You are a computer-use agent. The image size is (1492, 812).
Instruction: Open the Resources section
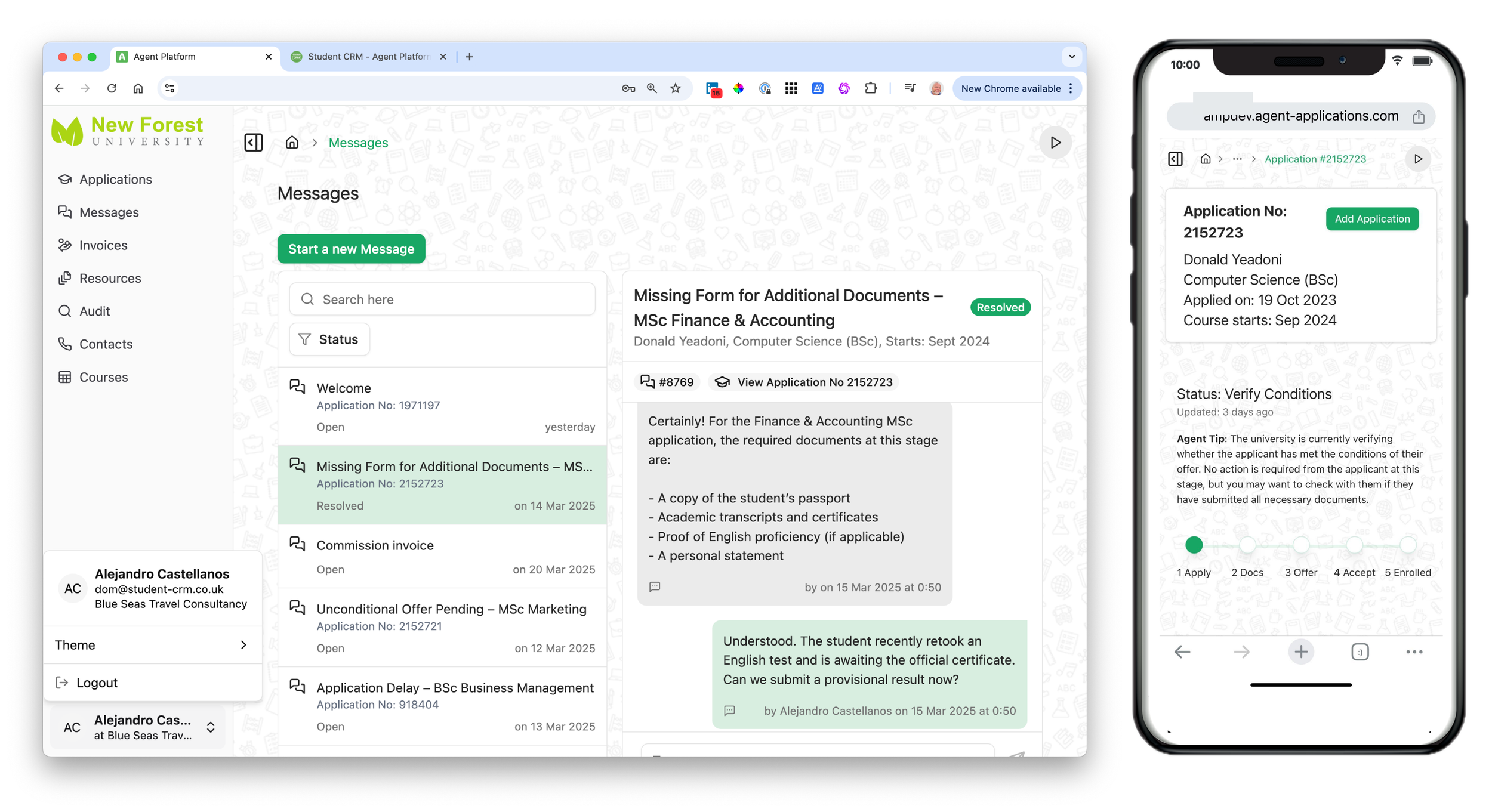(110, 278)
